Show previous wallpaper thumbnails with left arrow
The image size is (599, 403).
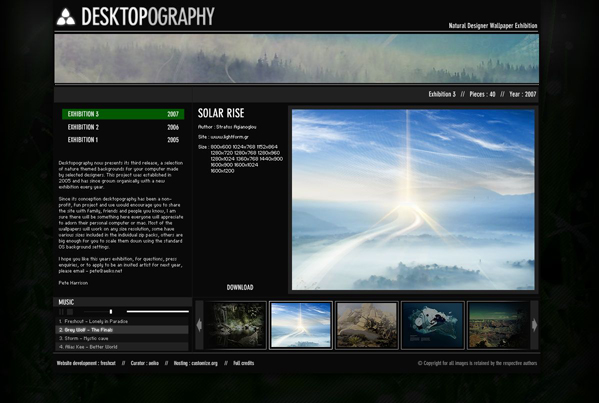click(x=199, y=325)
